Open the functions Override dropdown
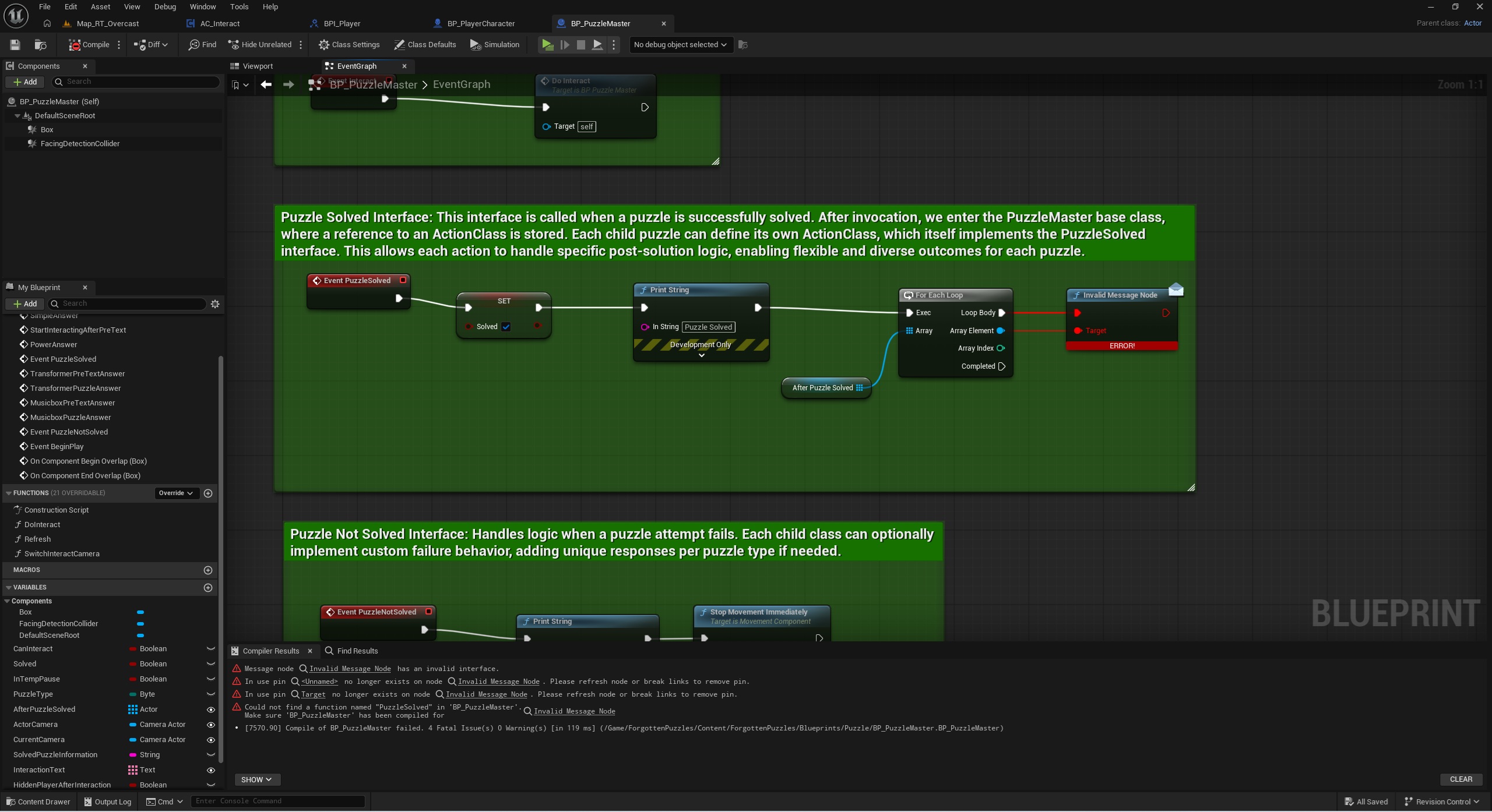This screenshot has width=1492, height=812. (x=176, y=493)
